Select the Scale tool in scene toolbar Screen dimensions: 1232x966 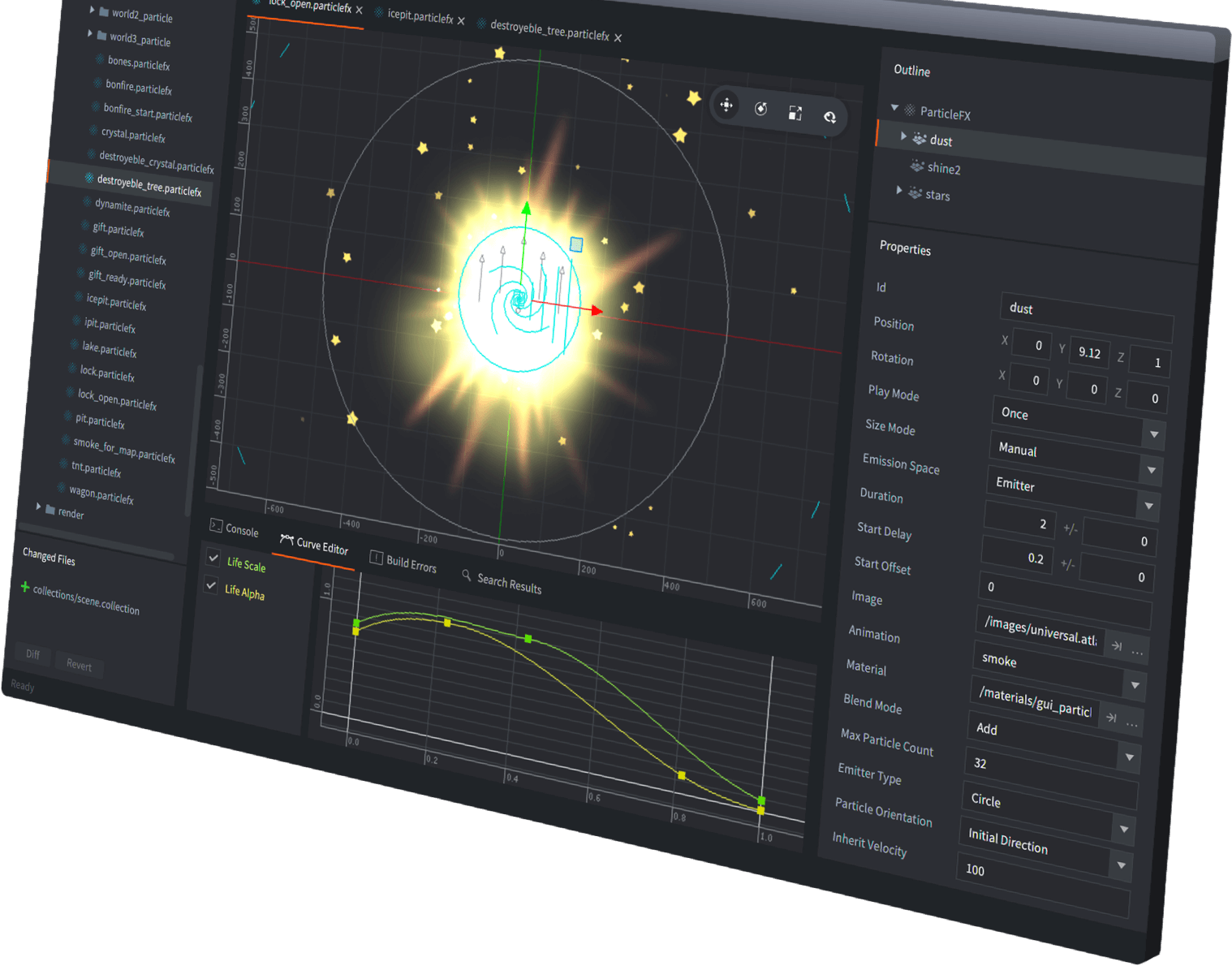tap(795, 113)
